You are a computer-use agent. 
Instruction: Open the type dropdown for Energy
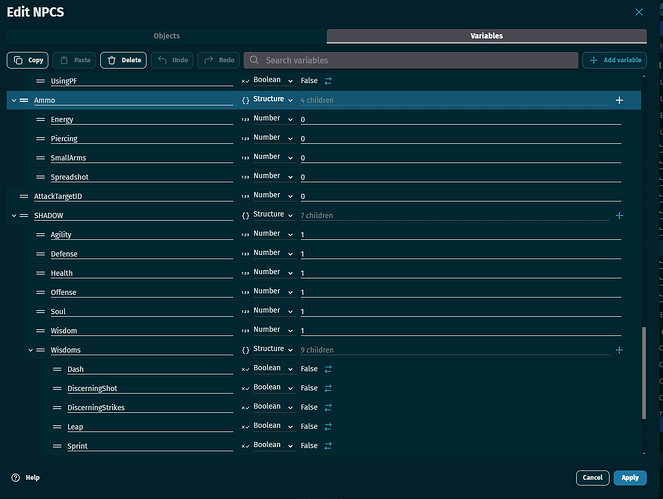pos(273,119)
